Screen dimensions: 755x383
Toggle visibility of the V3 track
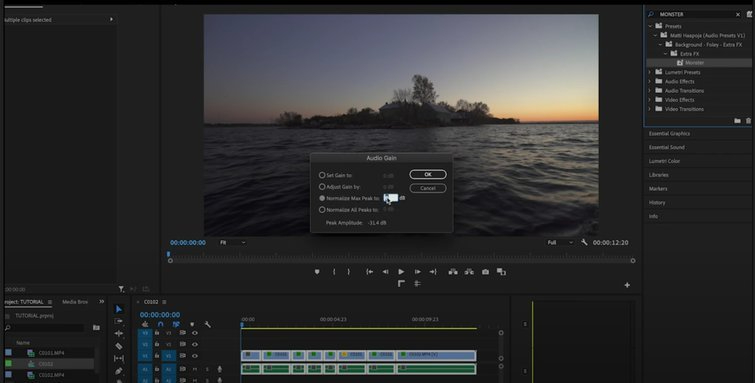pyautogui.click(x=195, y=333)
